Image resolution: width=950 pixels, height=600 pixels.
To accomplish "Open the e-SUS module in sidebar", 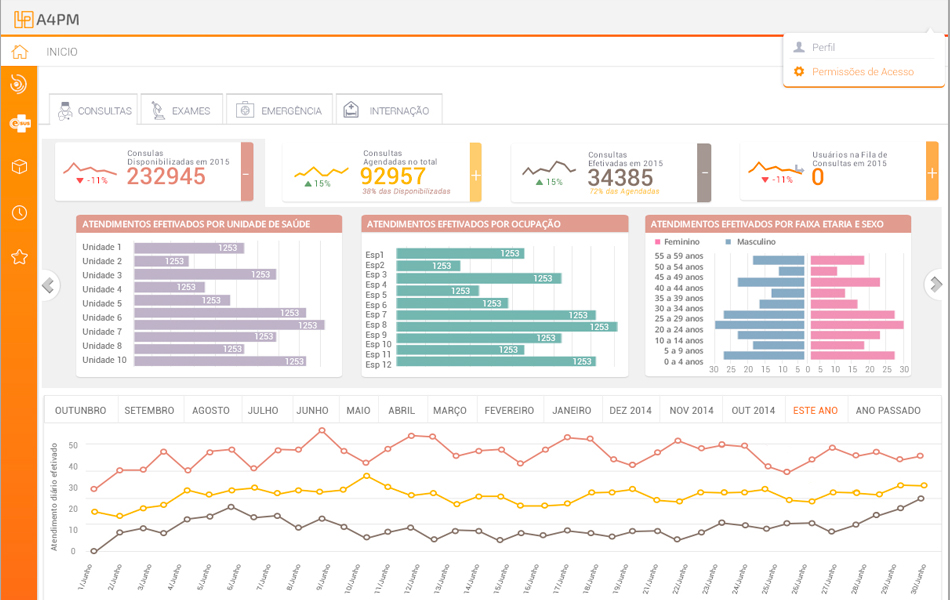I will 19,124.
